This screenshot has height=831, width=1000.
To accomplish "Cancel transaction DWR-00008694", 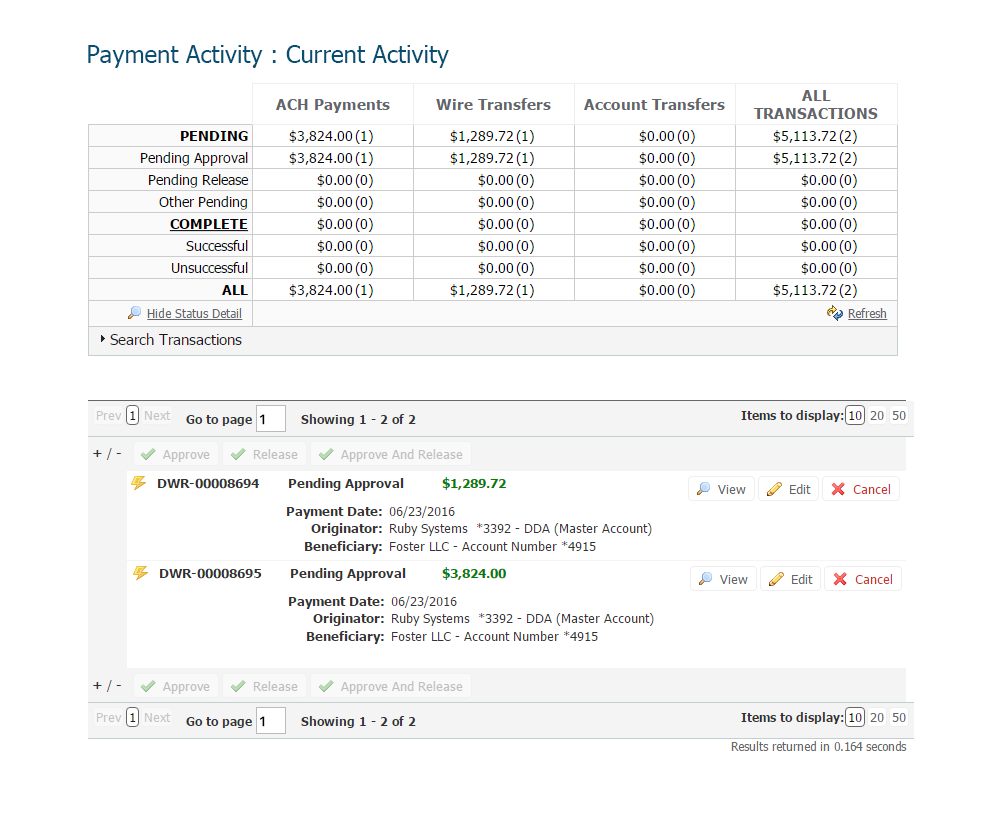I will pos(860,489).
